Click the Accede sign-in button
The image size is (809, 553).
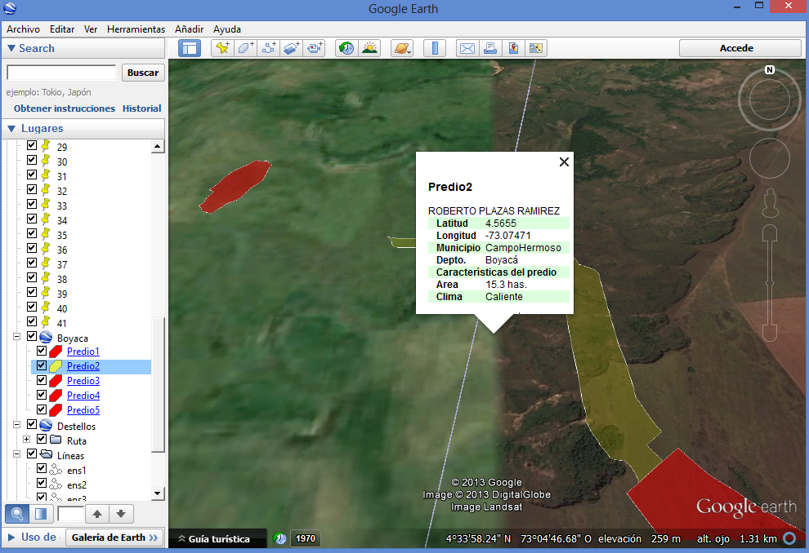(x=740, y=48)
